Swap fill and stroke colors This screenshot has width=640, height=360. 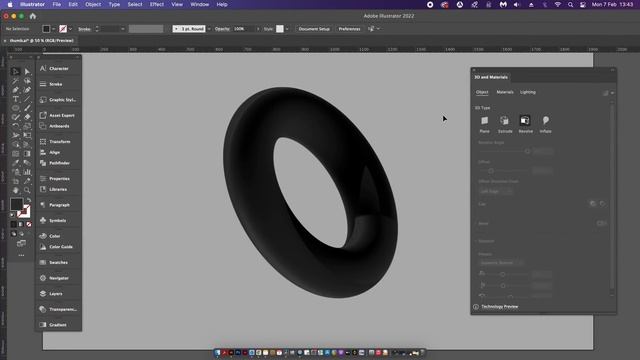(x=29, y=200)
